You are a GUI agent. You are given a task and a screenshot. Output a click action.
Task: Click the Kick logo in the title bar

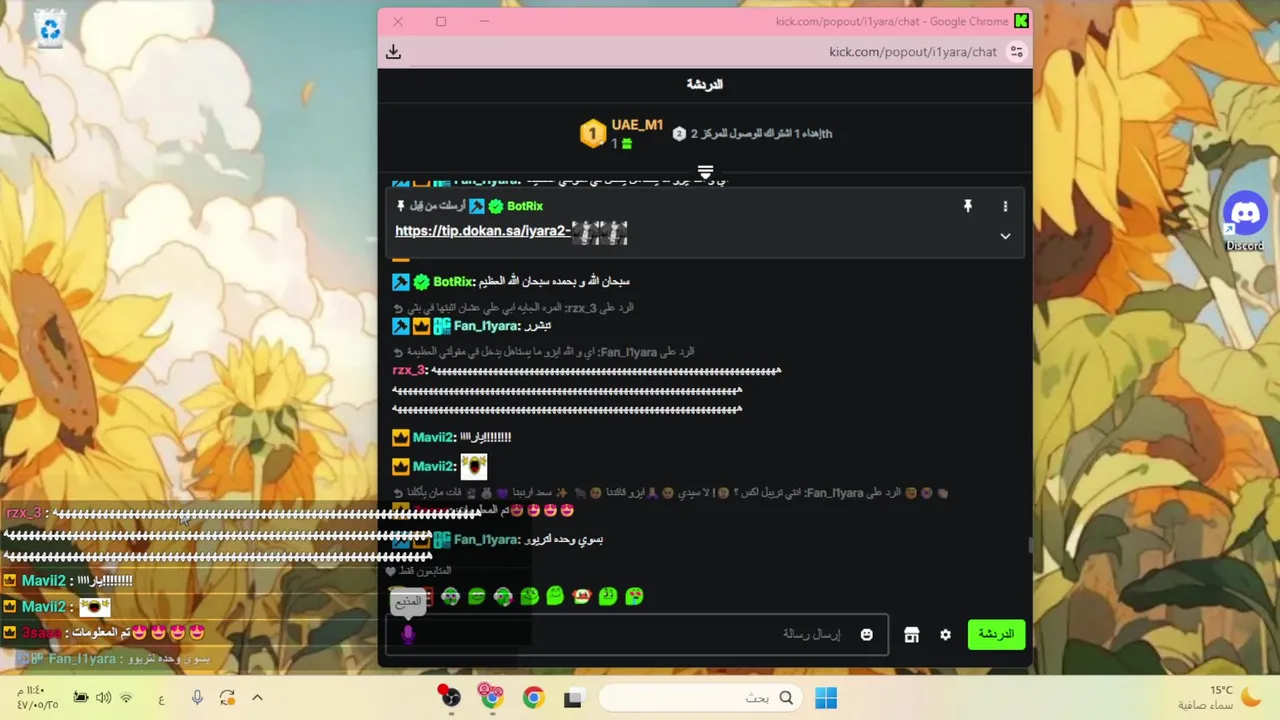tap(1020, 21)
